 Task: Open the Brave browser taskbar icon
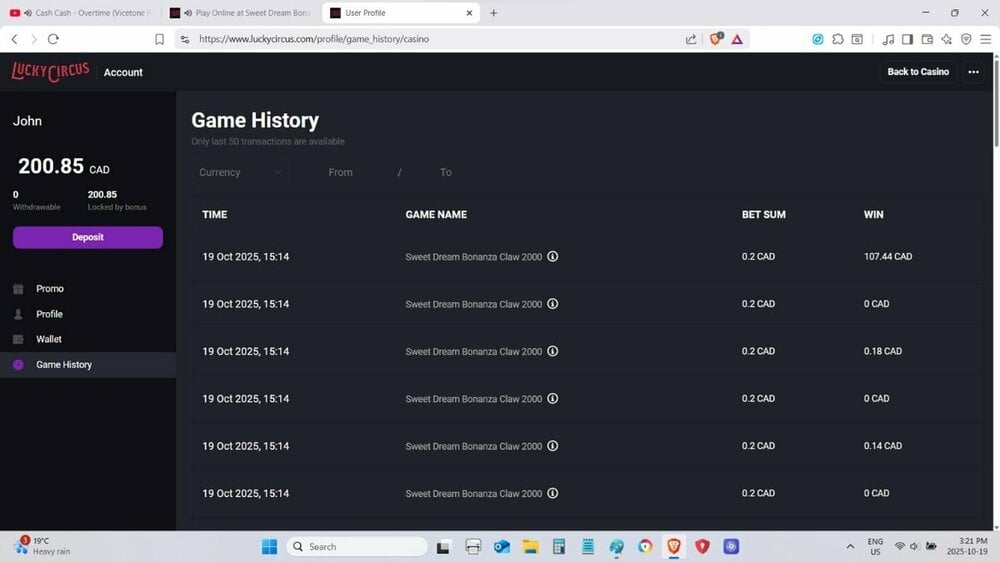[x=673, y=546]
